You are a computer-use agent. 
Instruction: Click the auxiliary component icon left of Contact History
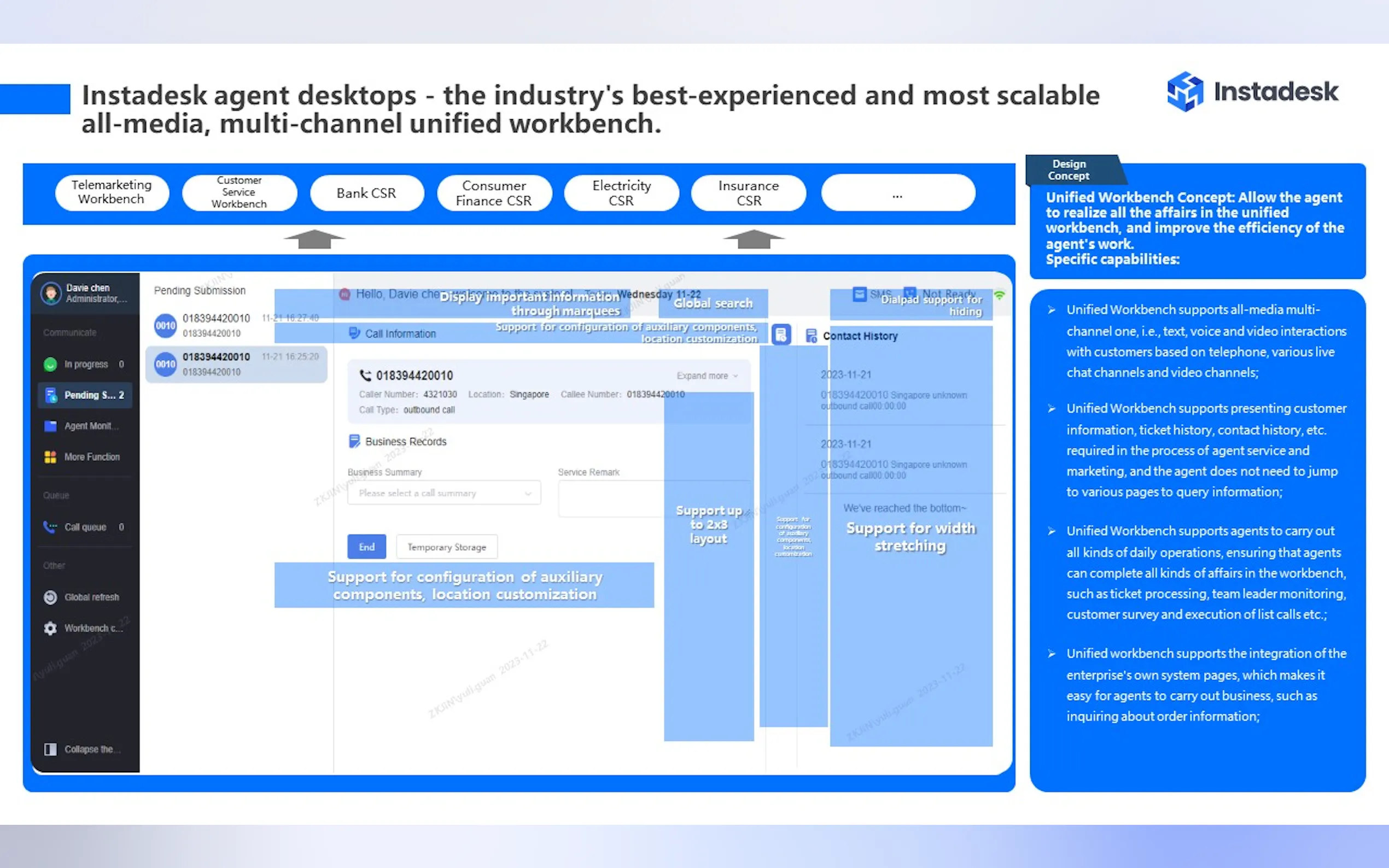pyautogui.click(x=781, y=335)
